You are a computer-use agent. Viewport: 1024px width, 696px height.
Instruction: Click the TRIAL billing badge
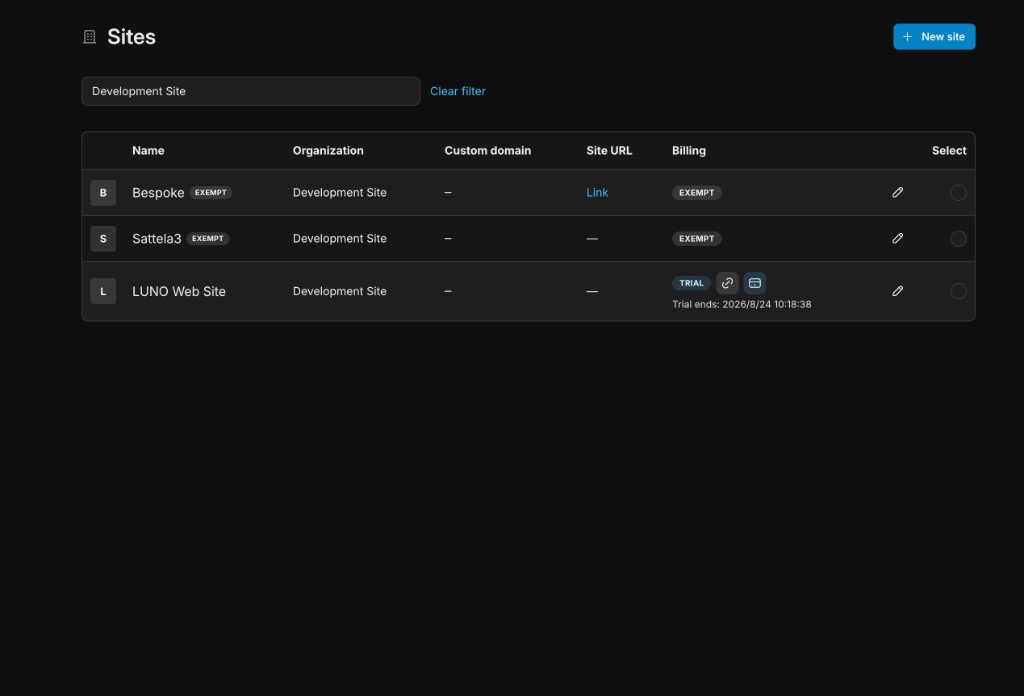click(691, 283)
